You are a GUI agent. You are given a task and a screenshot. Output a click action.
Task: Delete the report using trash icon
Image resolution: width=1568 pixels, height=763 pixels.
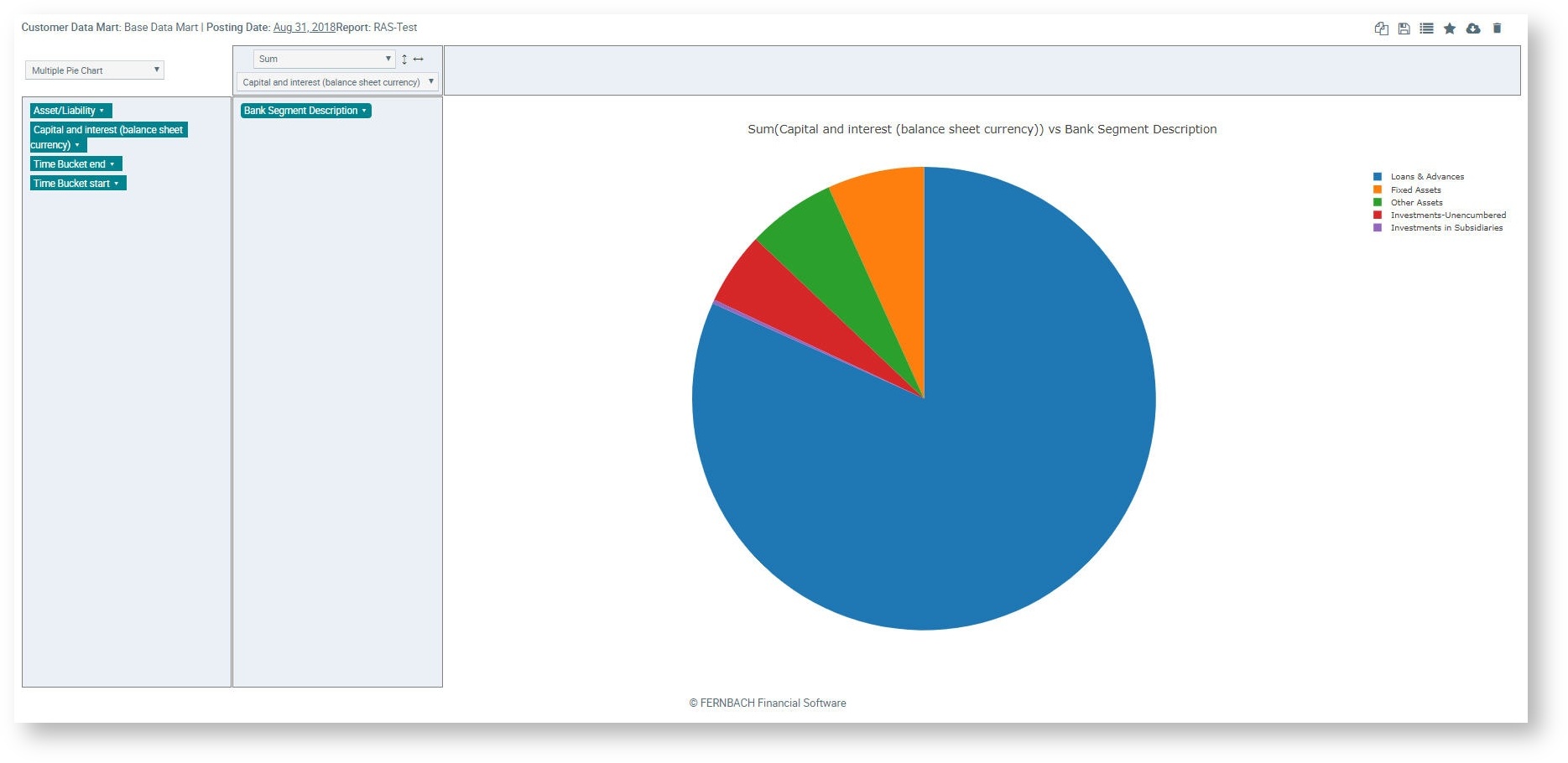[1497, 29]
